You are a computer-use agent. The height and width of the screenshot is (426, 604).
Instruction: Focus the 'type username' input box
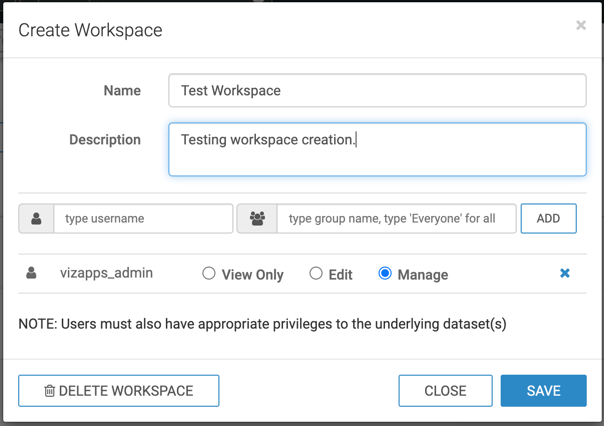(143, 218)
